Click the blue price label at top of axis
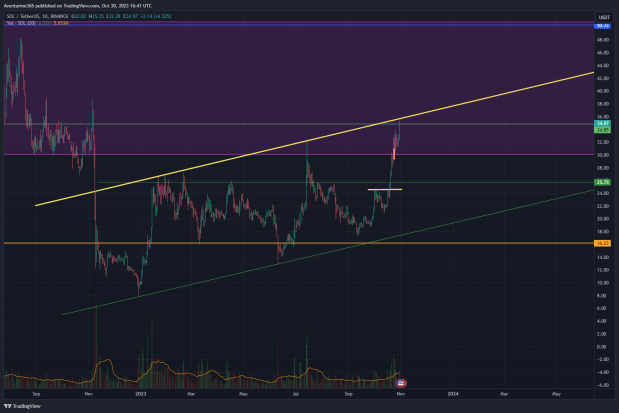Screen dimensions: 619x413 pyautogui.click(x=602, y=26)
